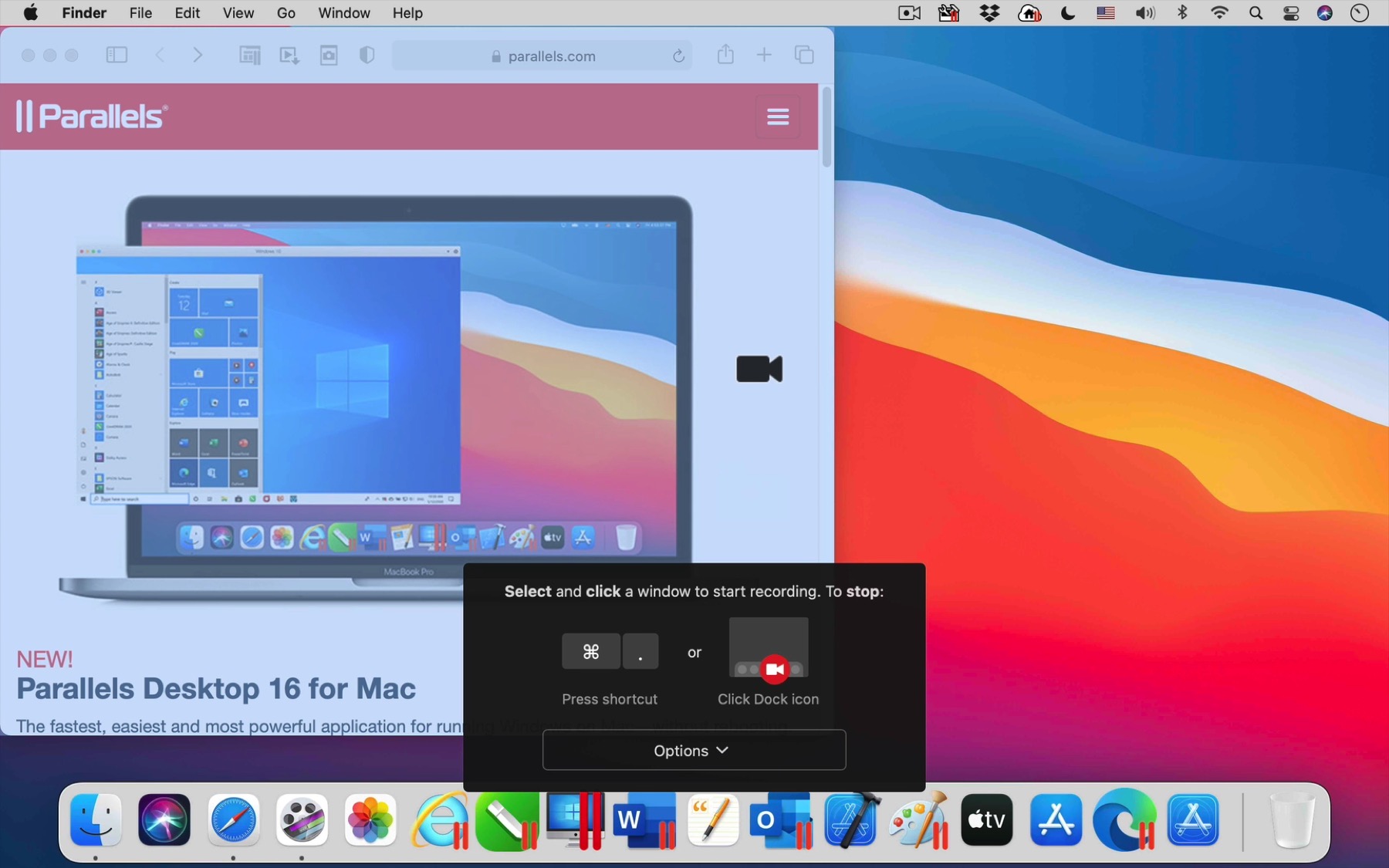Toggle Bluetooth from the menu bar
Viewport: 1389px width, 868px height.
click(1183, 13)
